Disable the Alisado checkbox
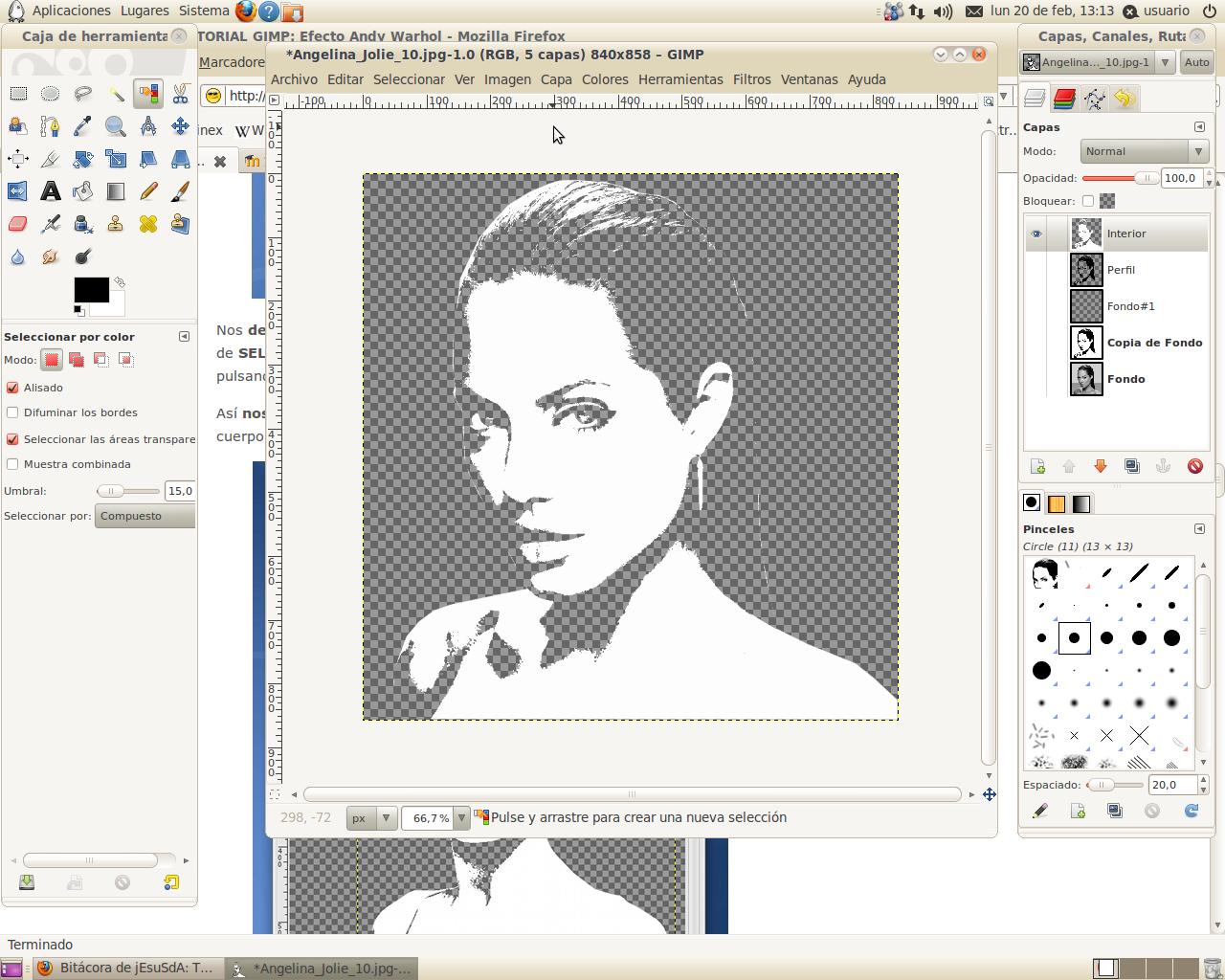 pos(12,388)
